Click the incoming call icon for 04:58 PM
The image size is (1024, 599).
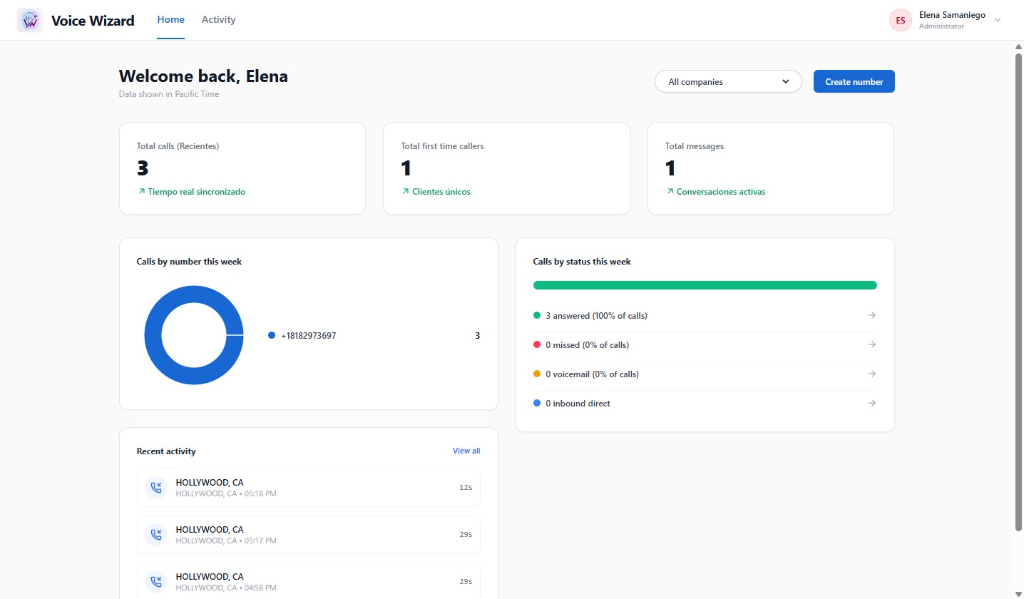156,581
